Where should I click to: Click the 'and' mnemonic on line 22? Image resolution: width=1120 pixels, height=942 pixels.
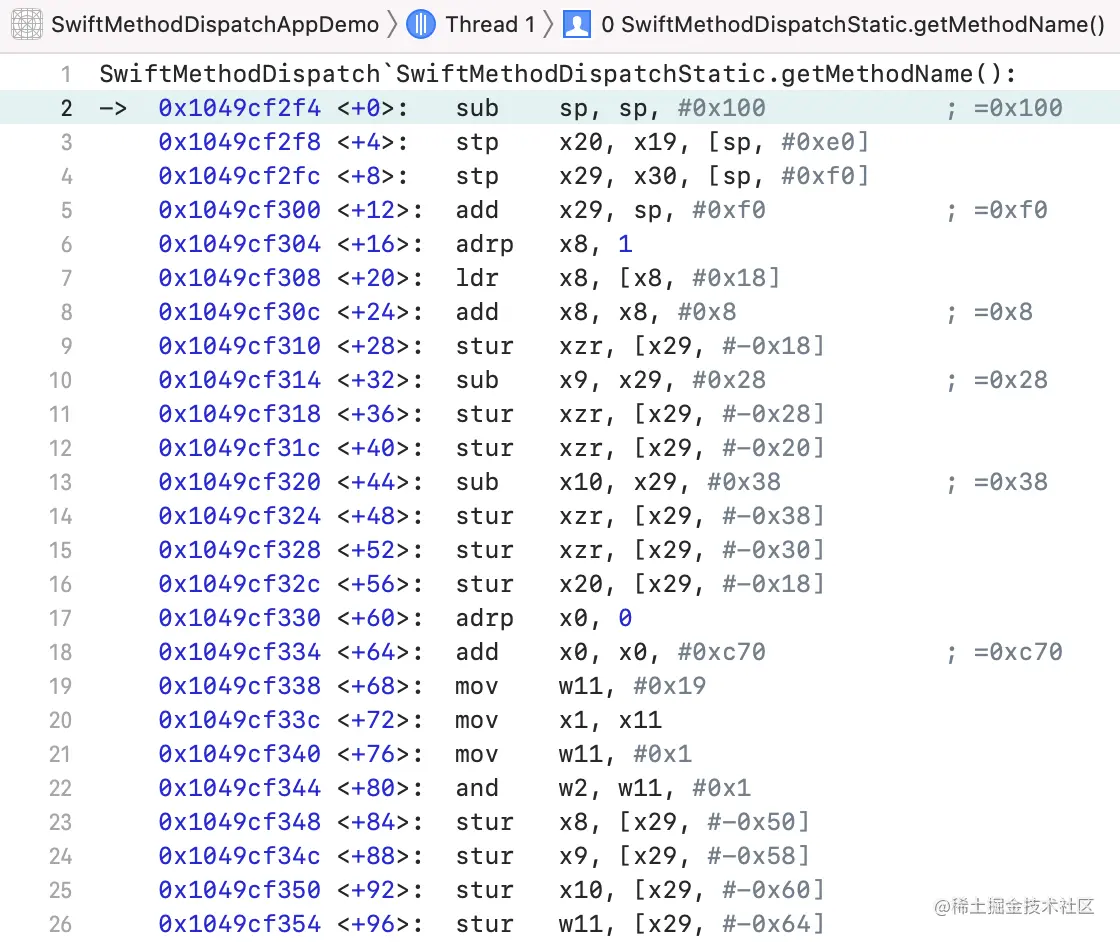(477, 788)
